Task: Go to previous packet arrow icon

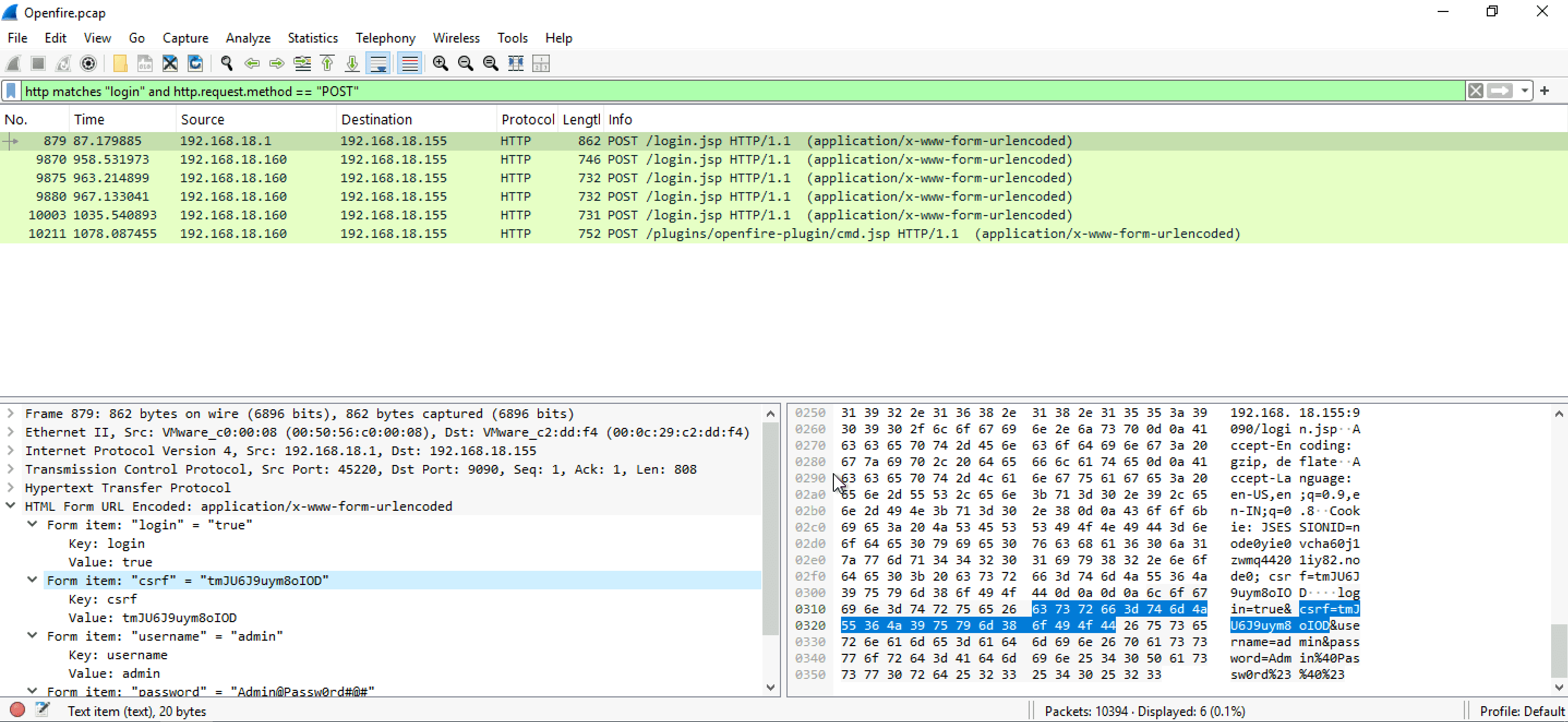Action: (251, 63)
